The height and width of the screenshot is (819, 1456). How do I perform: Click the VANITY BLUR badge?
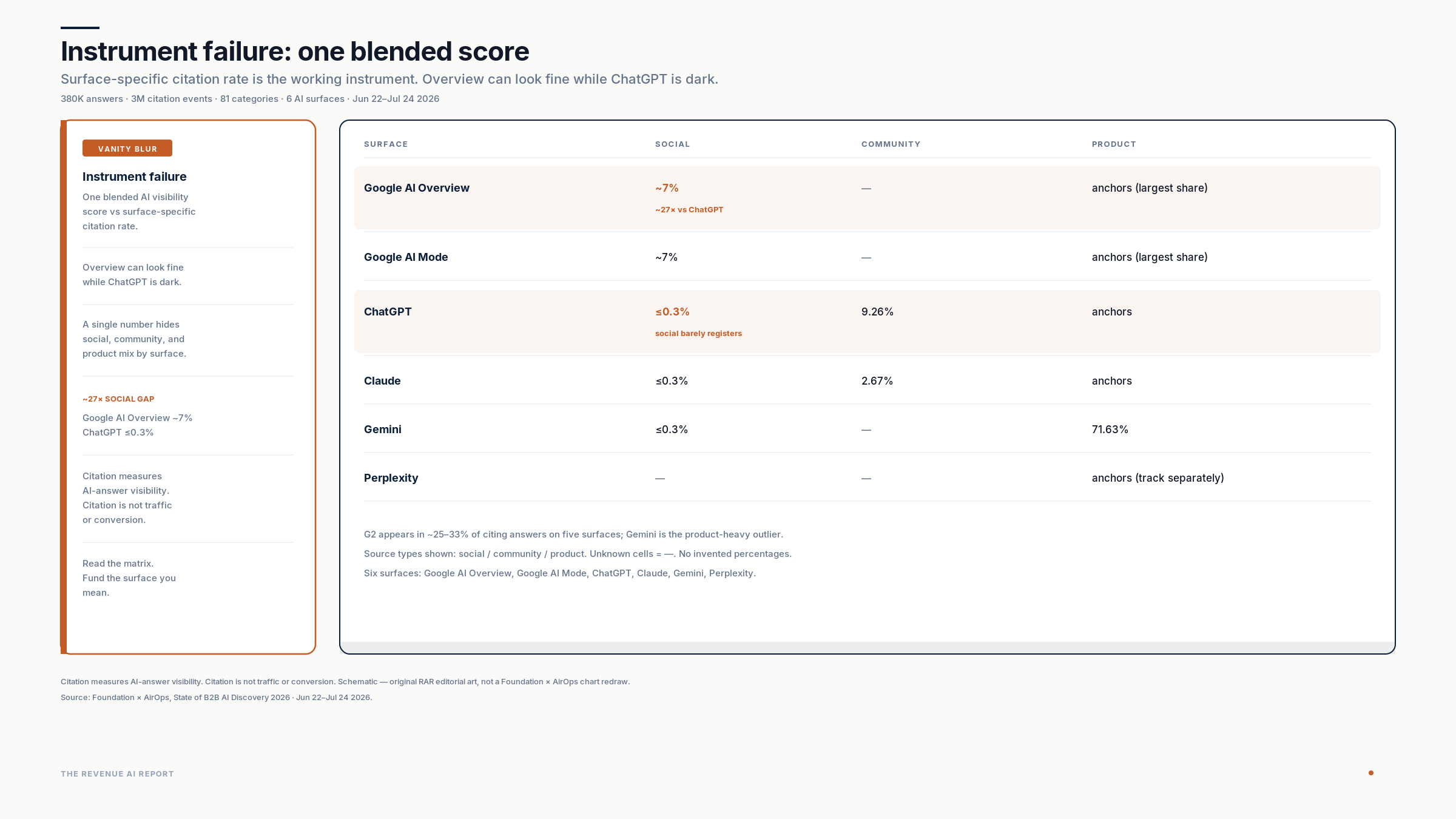tap(127, 148)
